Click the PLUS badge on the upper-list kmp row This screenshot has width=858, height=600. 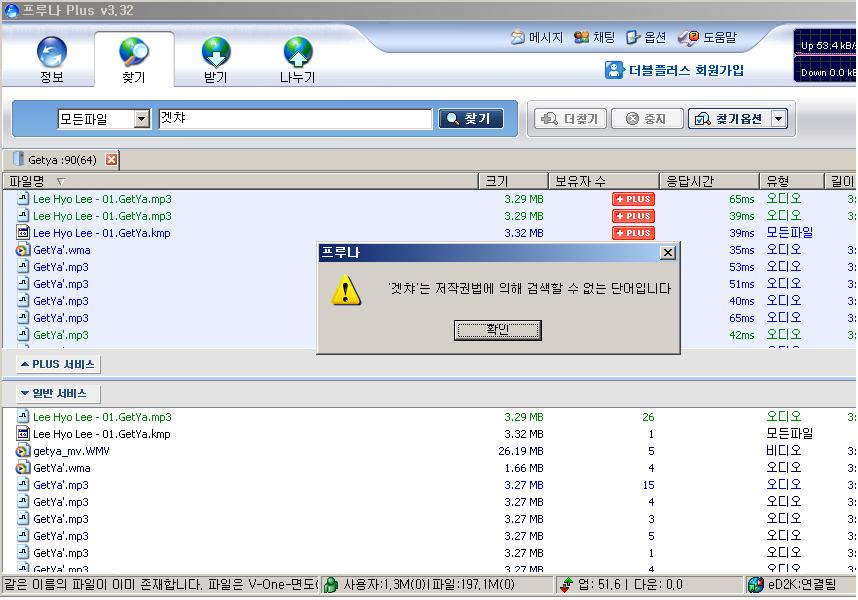(633, 233)
